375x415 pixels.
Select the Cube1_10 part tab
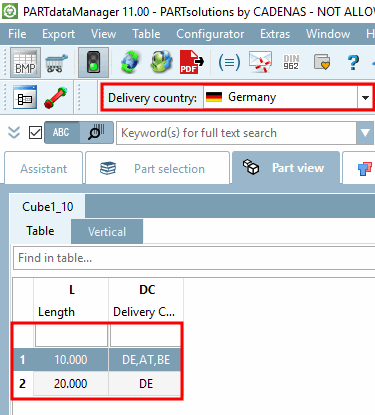tap(47, 207)
